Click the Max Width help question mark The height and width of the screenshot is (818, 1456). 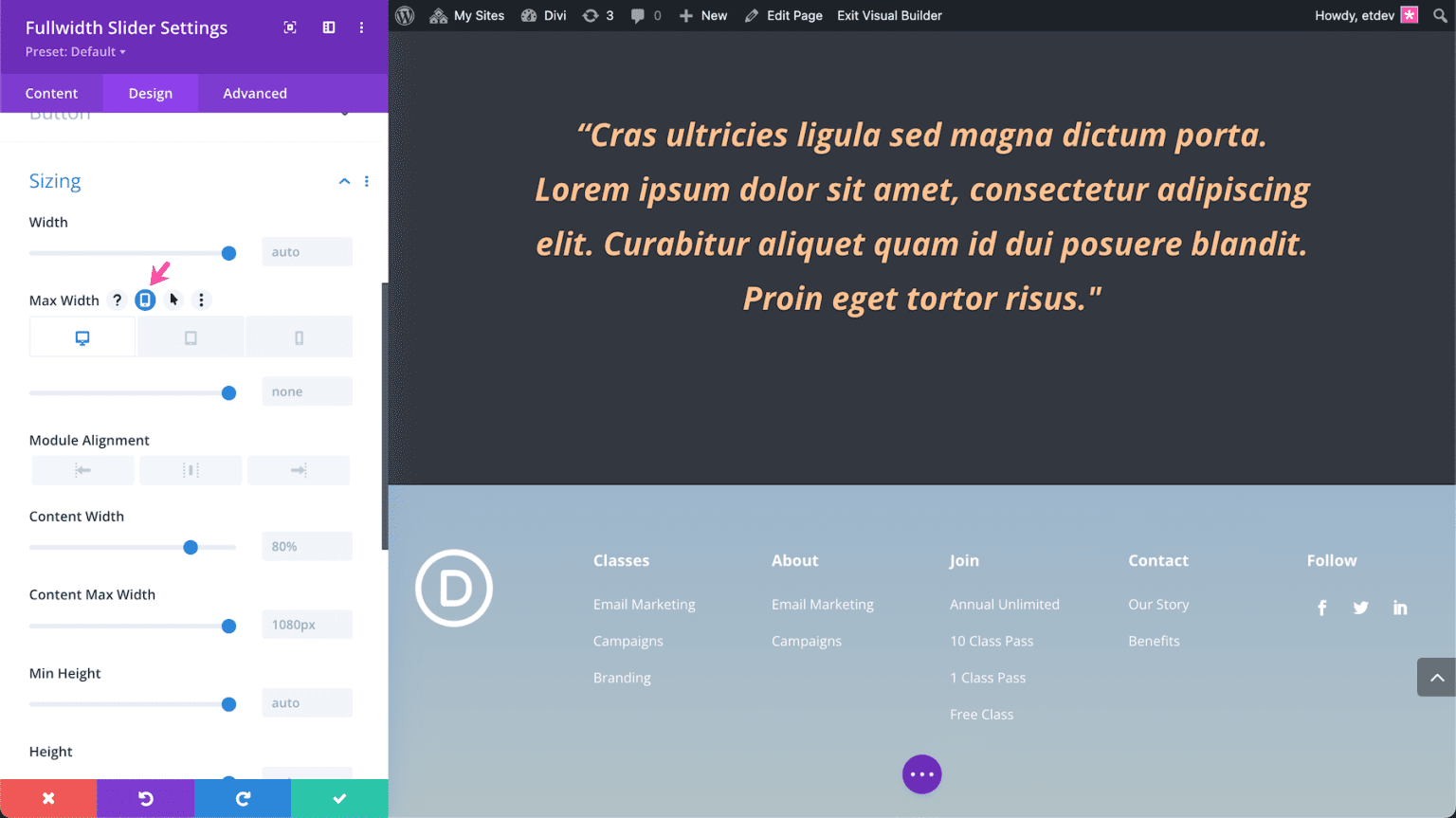(x=117, y=300)
